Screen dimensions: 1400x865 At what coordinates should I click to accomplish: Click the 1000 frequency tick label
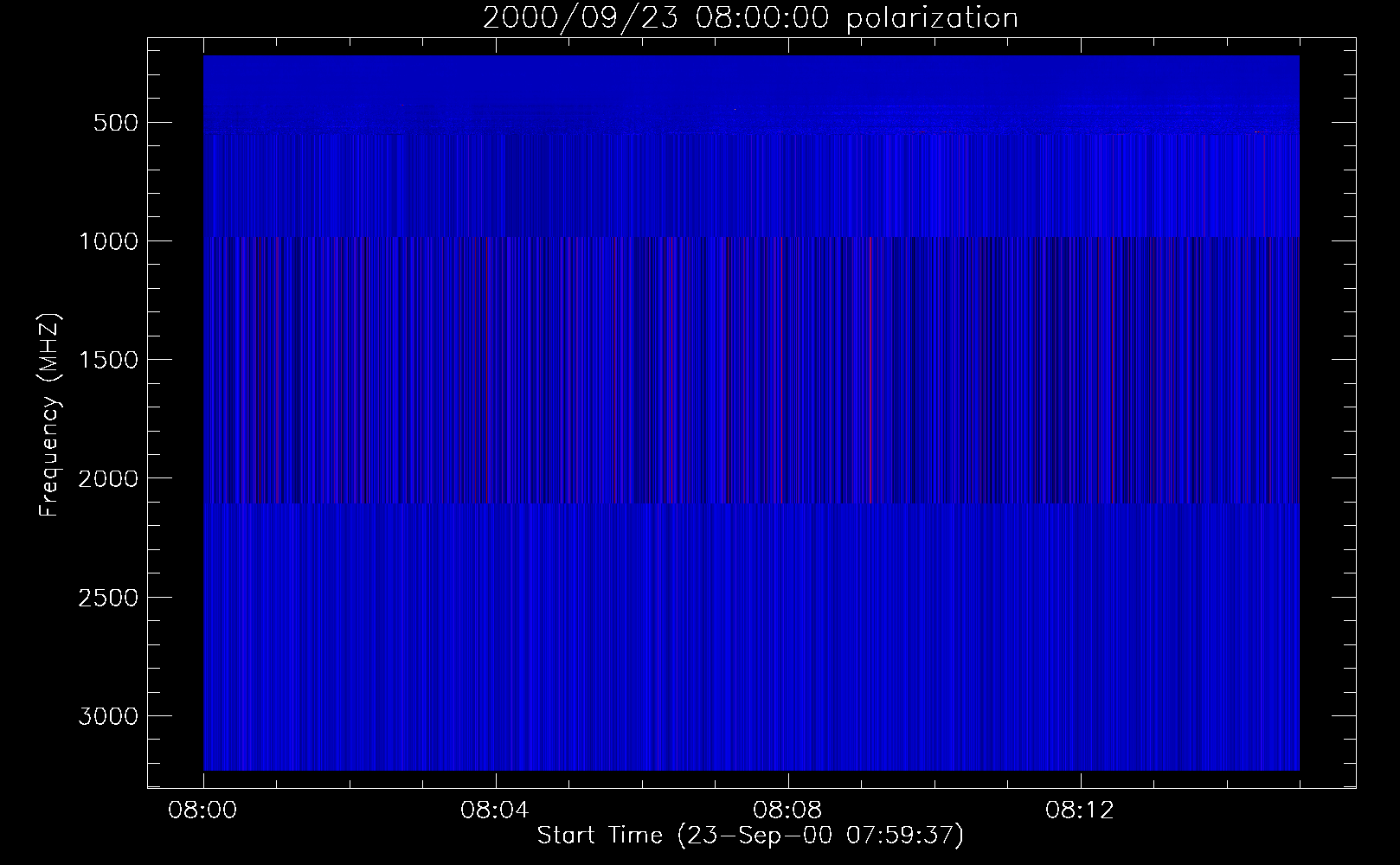coord(108,240)
